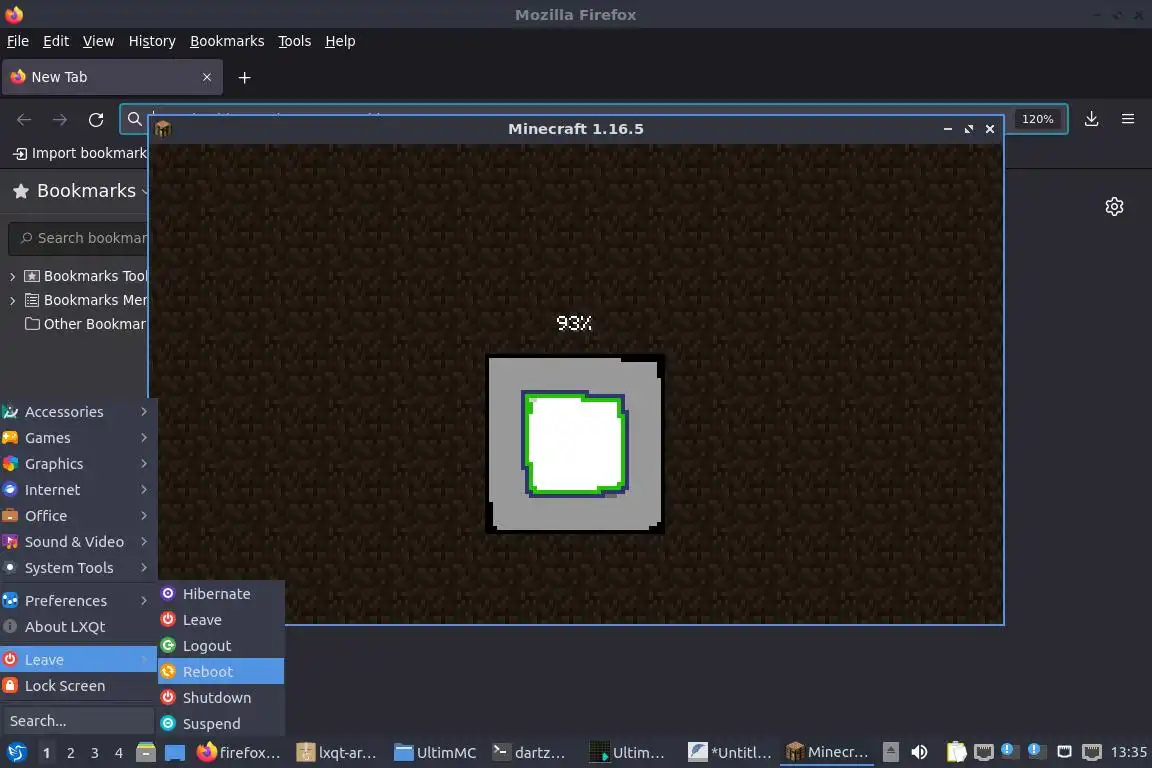Screen dimensions: 1152x768
Task: Click show desktop icon in panel
Action: [x=175, y=752]
